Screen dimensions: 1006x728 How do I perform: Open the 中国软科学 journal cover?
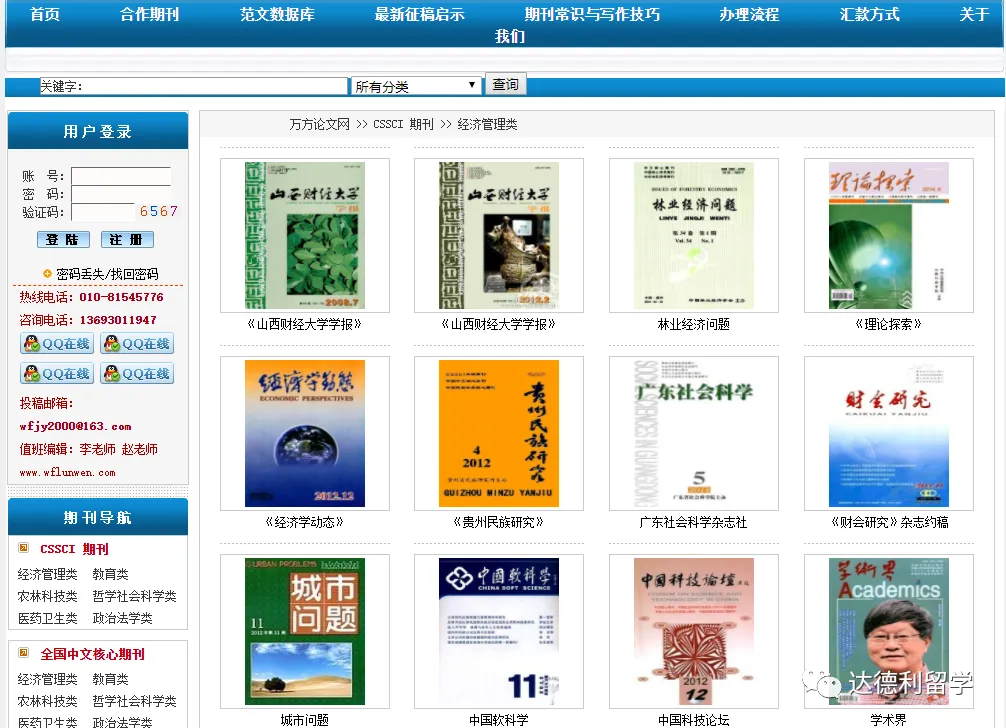coord(499,632)
